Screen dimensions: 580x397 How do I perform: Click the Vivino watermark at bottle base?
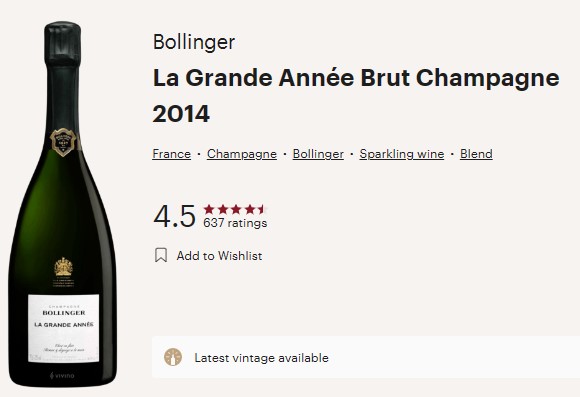coord(62,376)
